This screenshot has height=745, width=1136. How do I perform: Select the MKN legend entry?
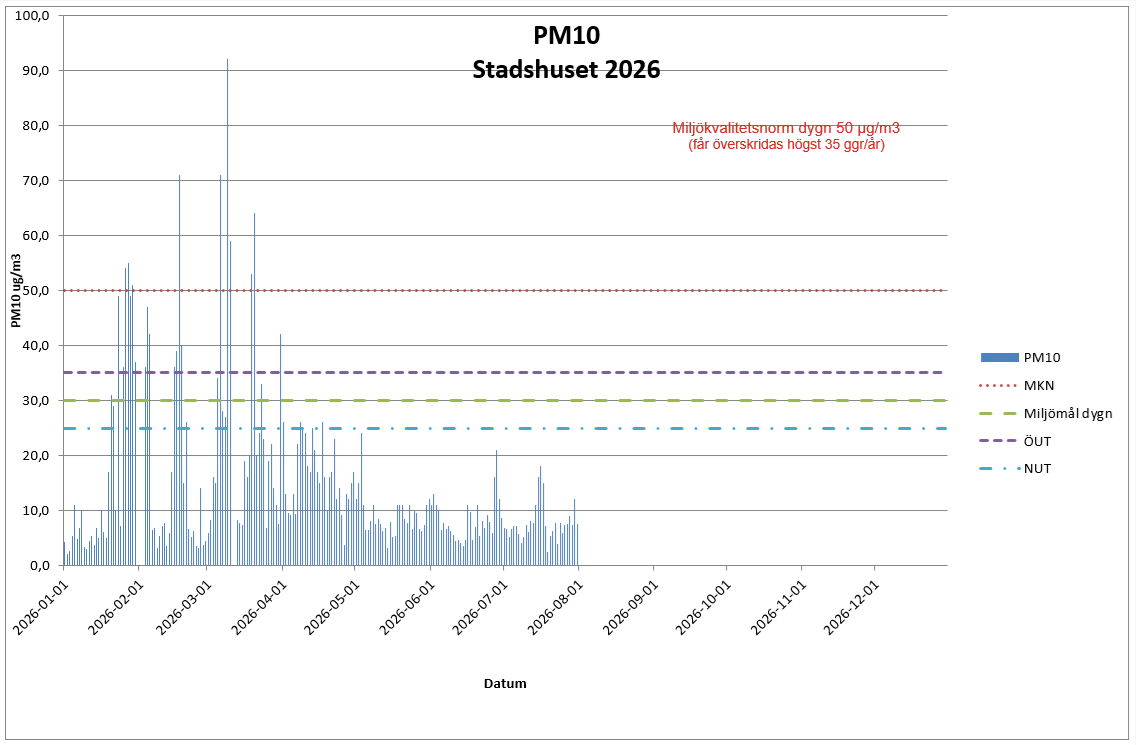coord(1016,386)
